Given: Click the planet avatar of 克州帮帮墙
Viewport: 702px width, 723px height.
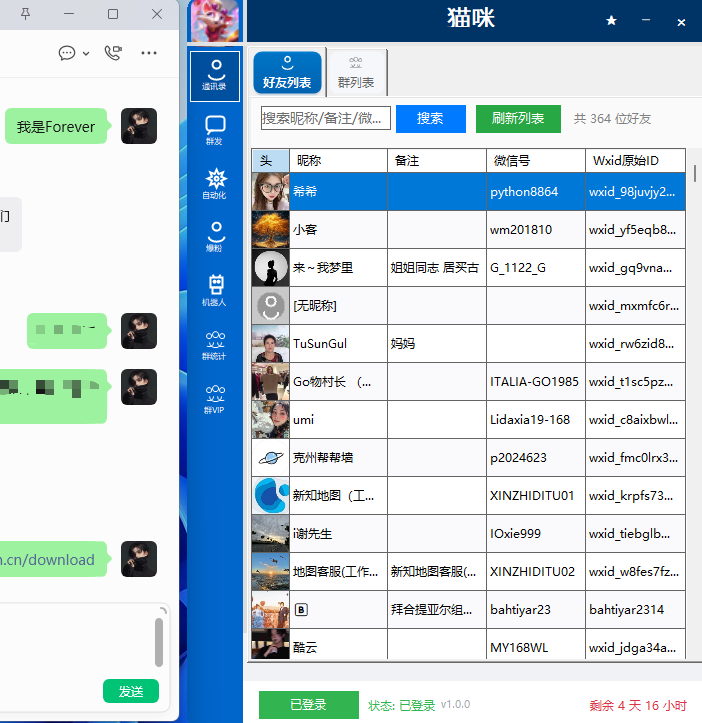Looking at the screenshot, I should 270,457.
